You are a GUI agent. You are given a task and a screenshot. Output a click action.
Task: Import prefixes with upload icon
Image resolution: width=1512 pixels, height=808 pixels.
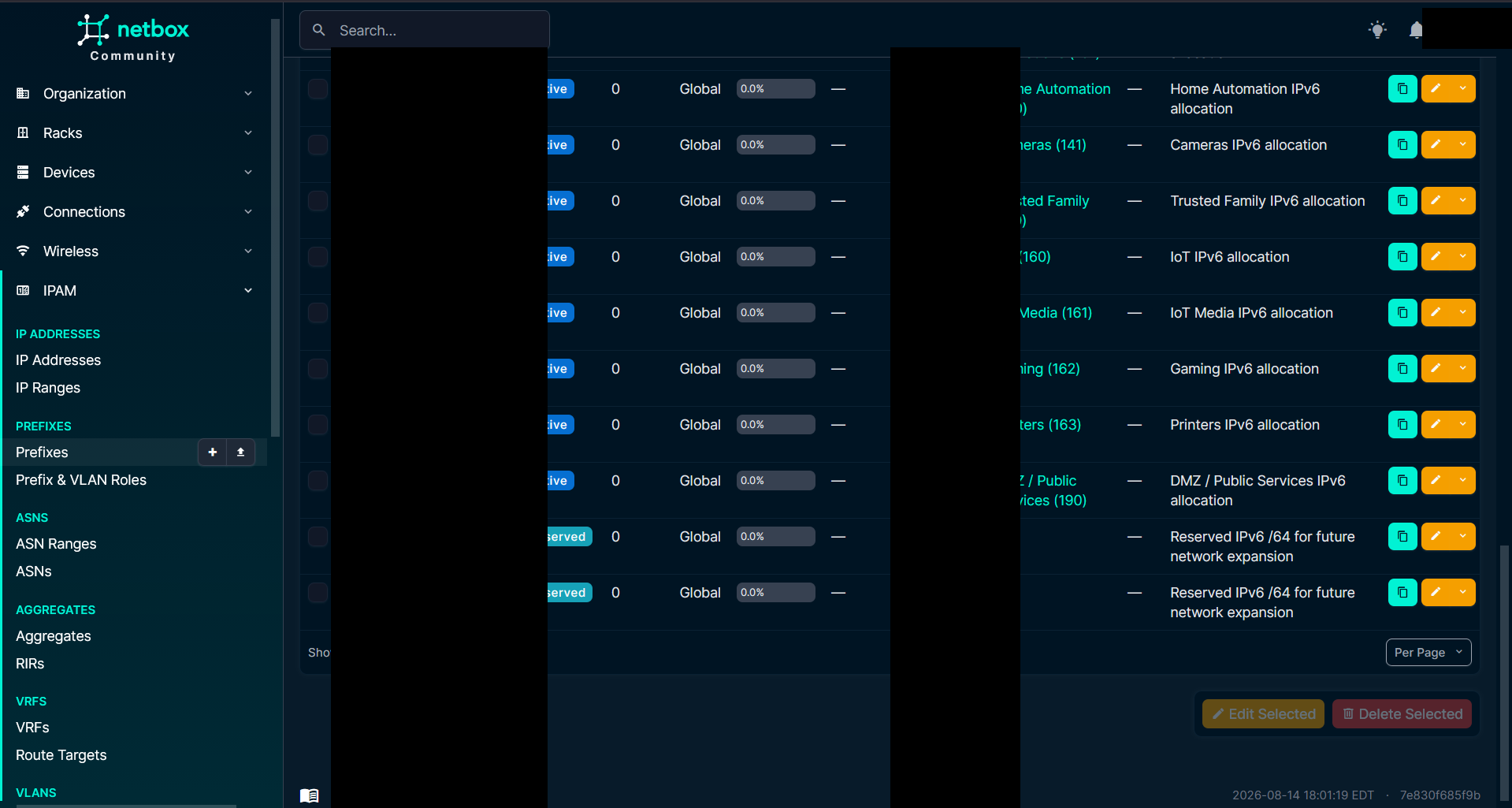240,452
